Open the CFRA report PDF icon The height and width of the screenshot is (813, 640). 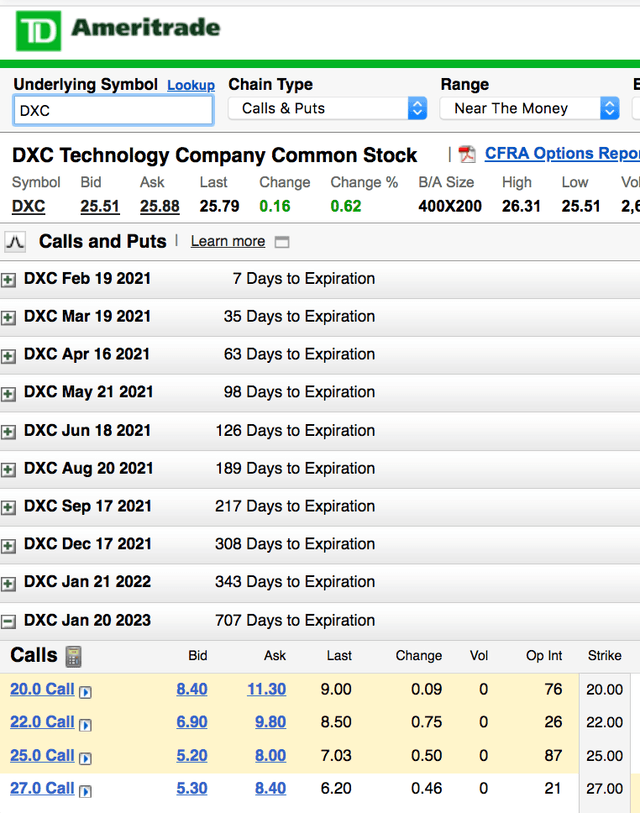click(x=467, y=154)
